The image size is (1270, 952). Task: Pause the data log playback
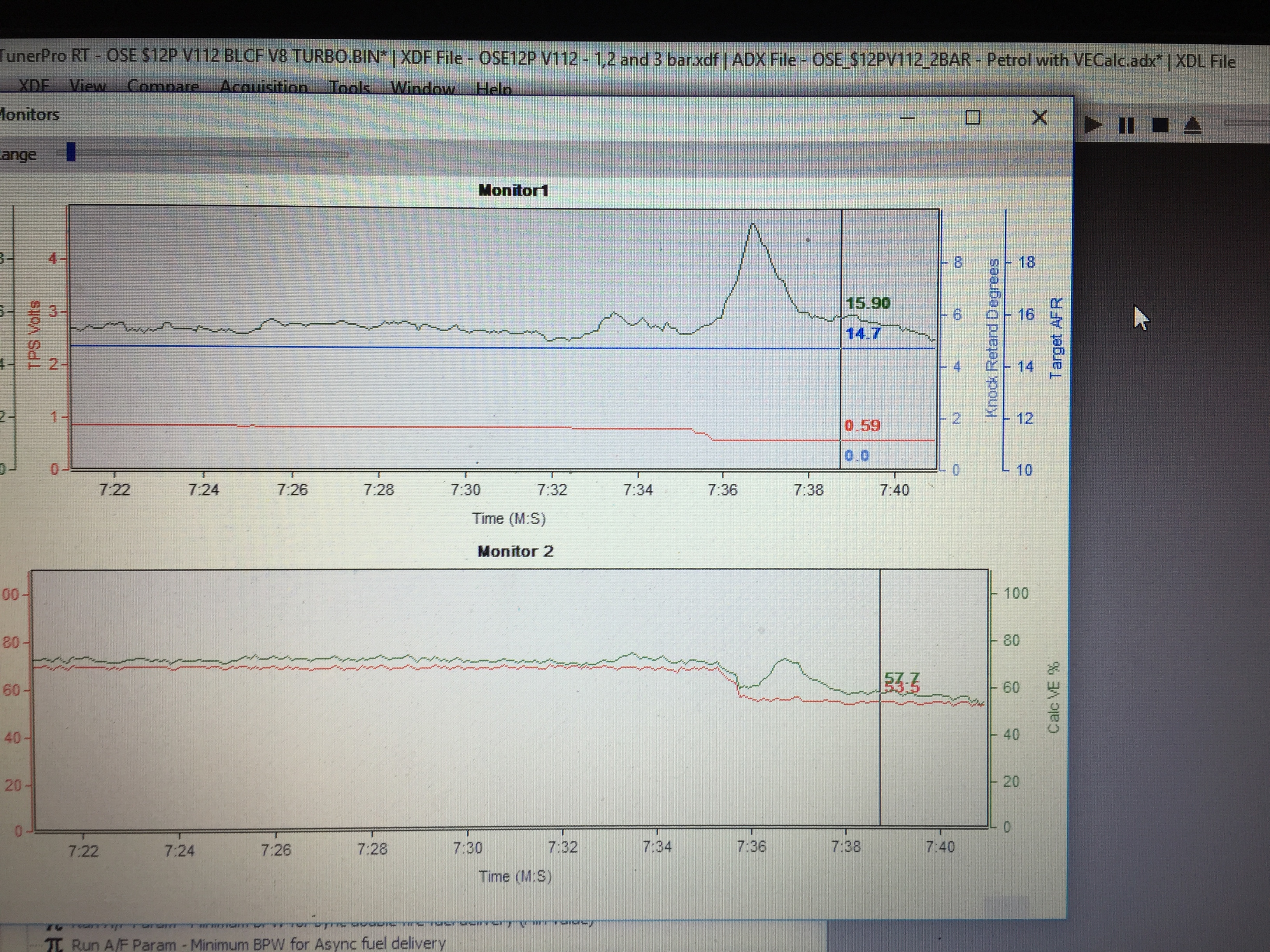(1126, 125)
